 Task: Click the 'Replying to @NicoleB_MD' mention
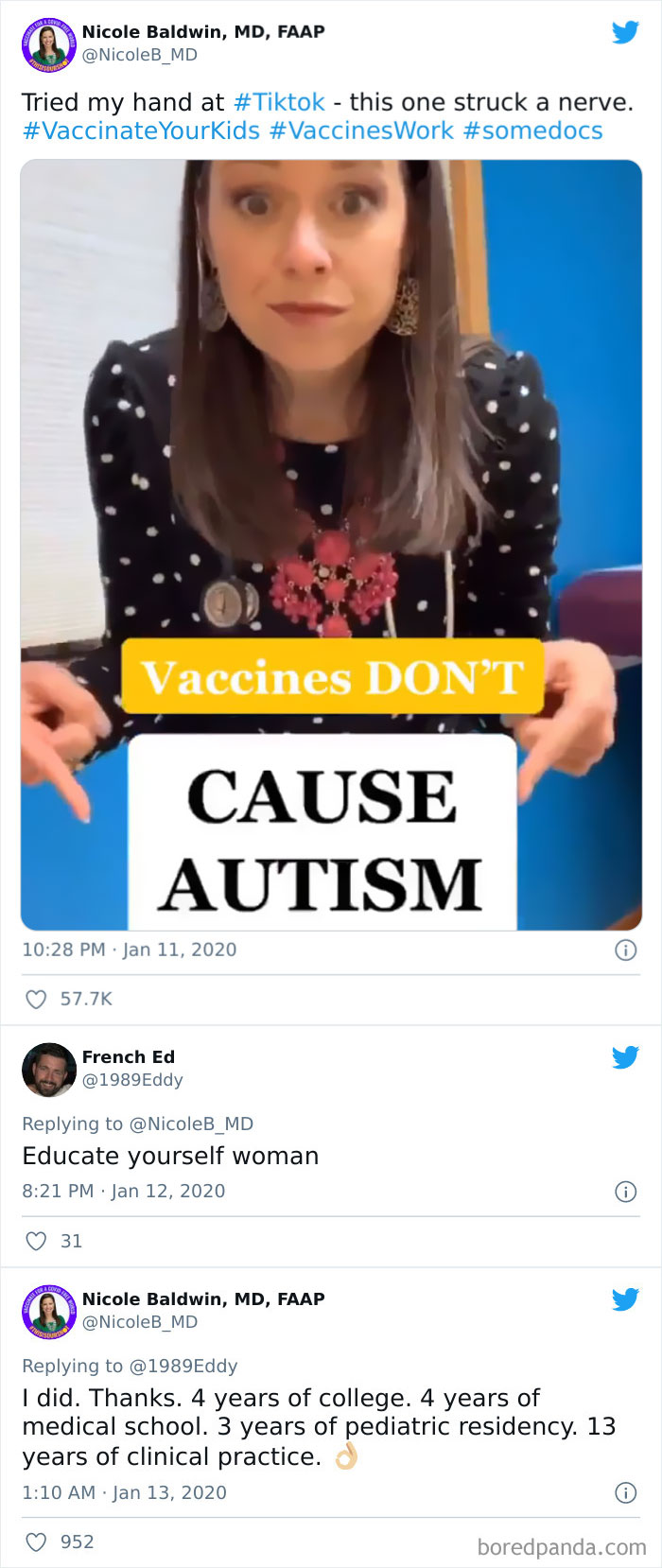coord(138,1124)
